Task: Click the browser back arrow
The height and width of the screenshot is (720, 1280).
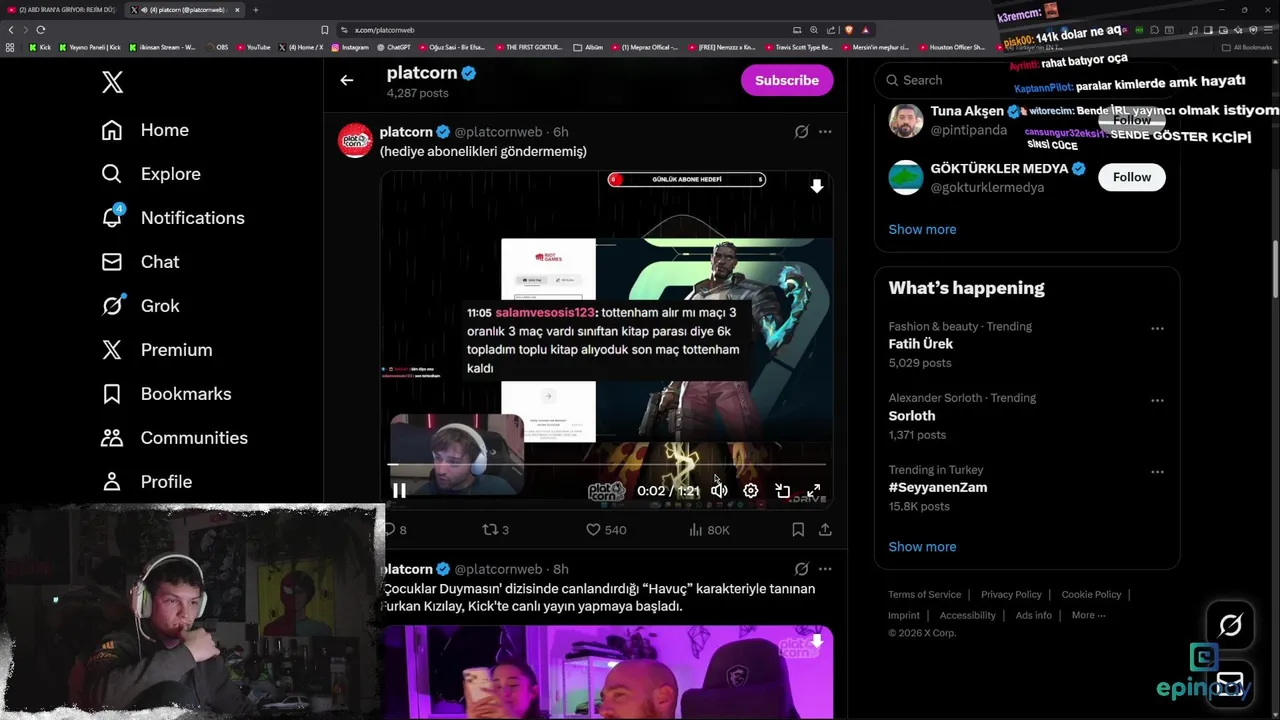Action: (x=11, y=30)
